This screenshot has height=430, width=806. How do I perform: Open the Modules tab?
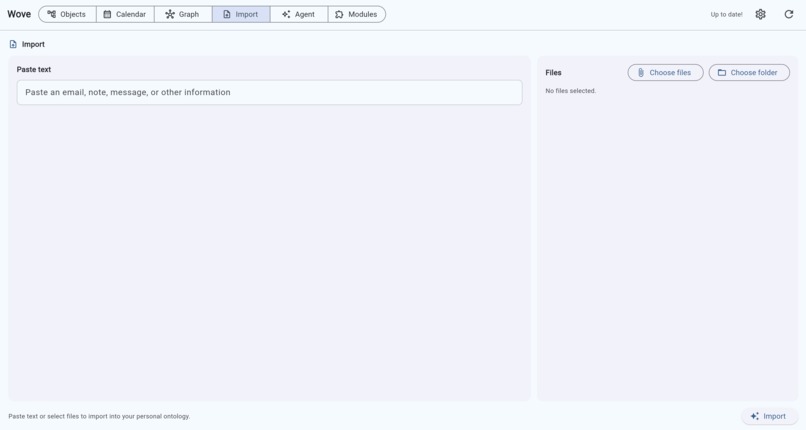tap(357, 14)
